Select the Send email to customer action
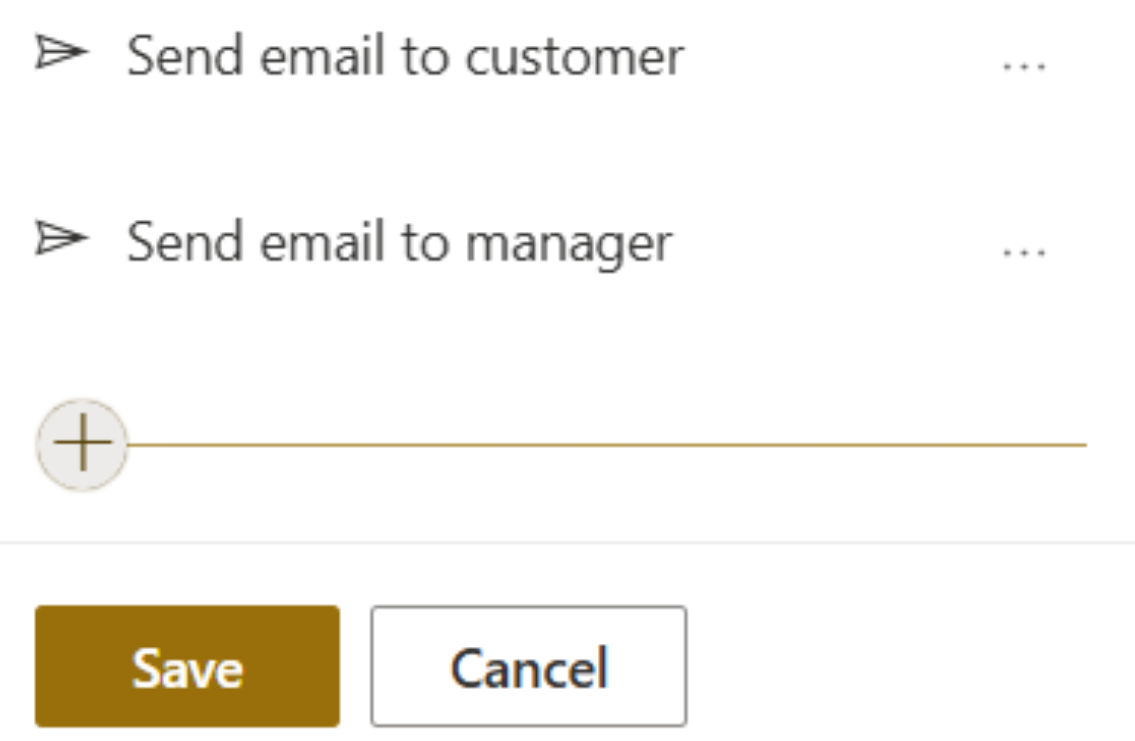Image resolution: width=1135 pixels, height=741 pixels. [x=405, y=56]
